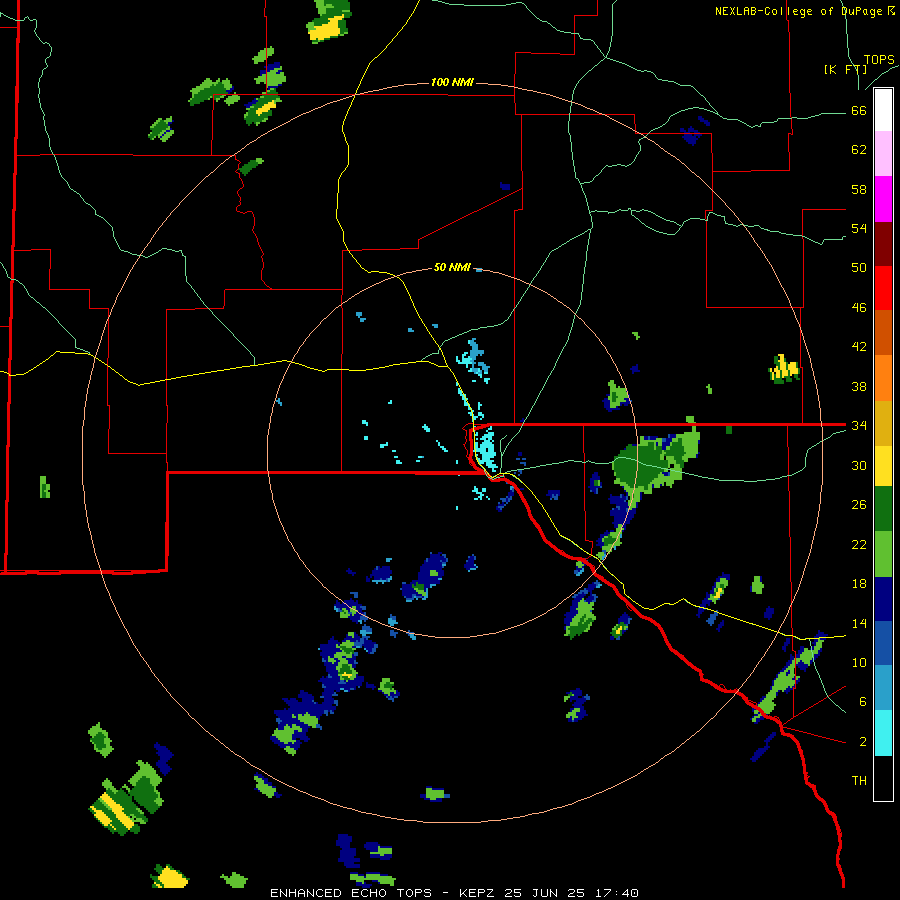Select the dark green legend swatch
The image size is (900, 900).
[883, 509]
